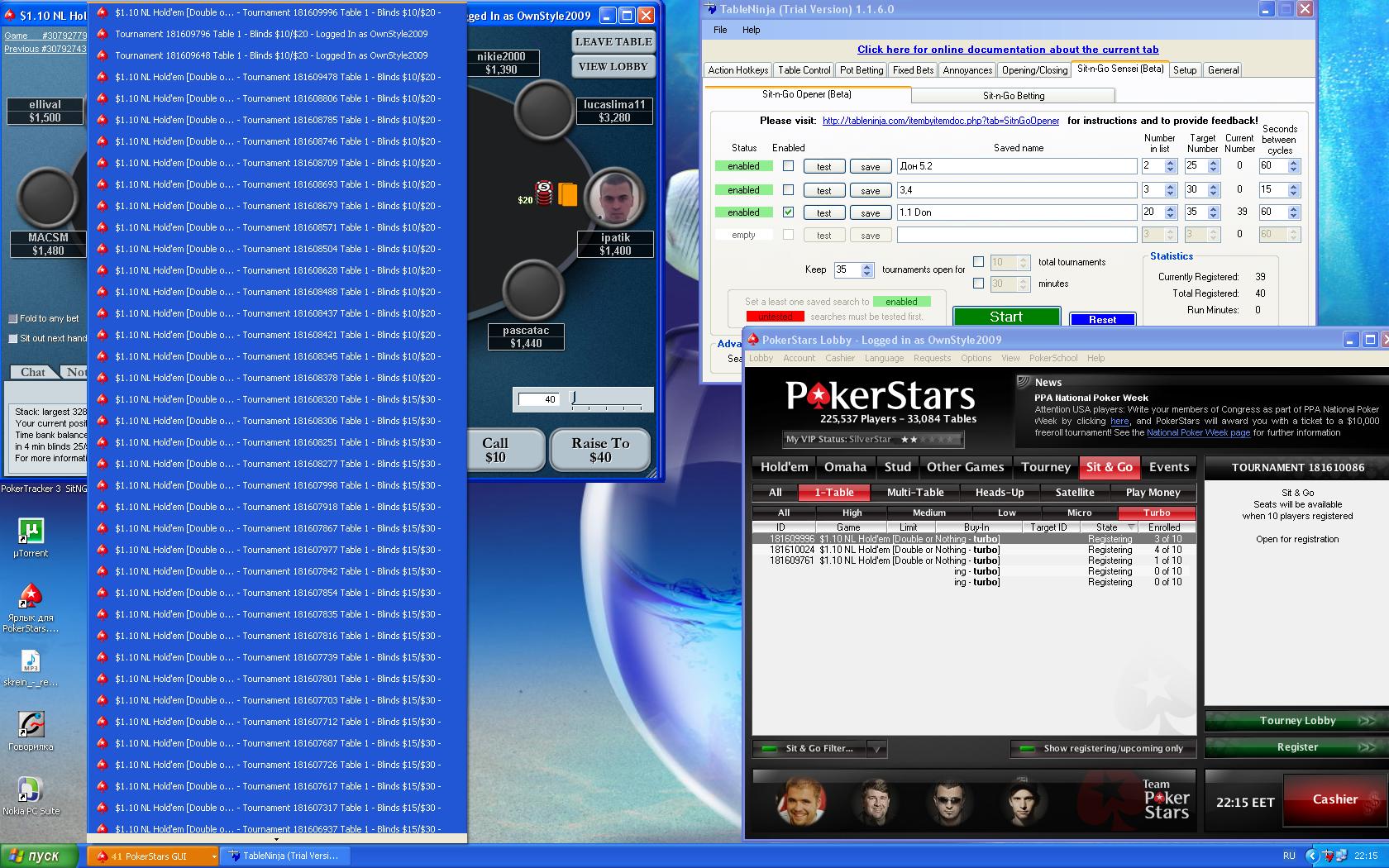Expand the 41 PokerStars GUI taskbar group
This screenshot has width=1389, height=868.
click(153, 856)
